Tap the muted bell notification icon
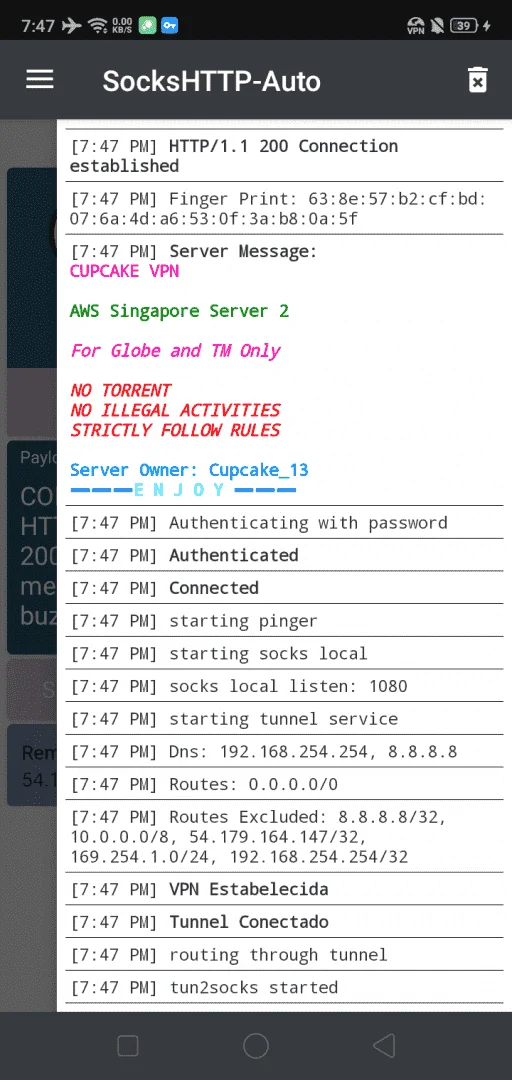 point(437,26)
